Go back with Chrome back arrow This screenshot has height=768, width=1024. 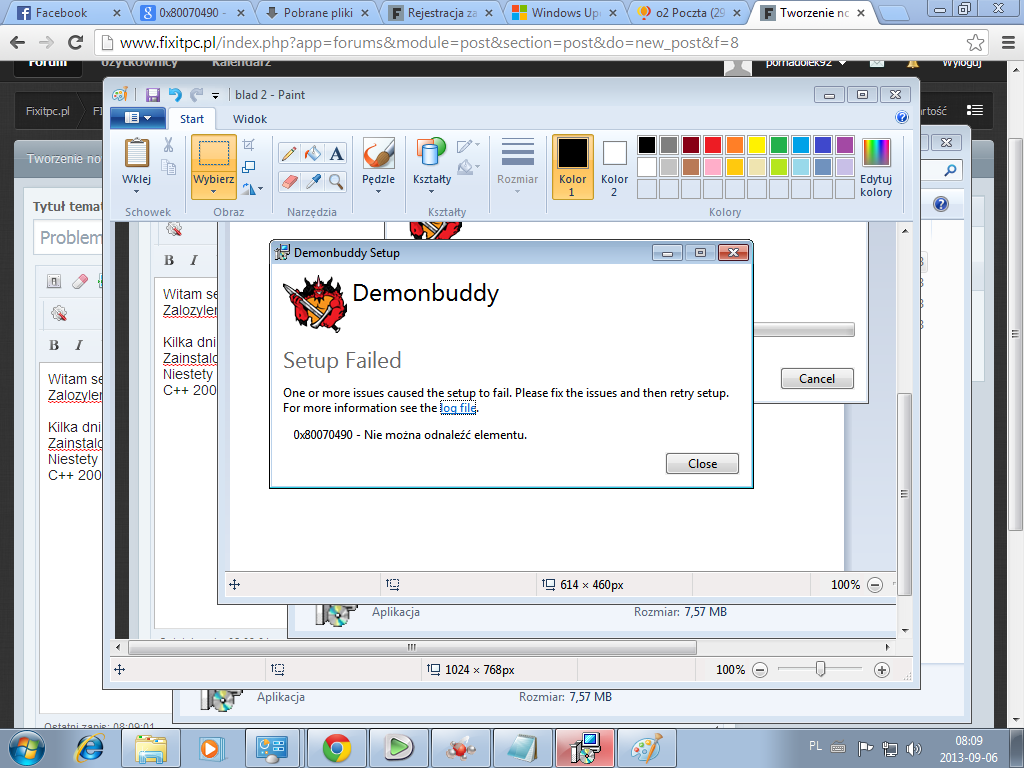[x=18, y=42]
